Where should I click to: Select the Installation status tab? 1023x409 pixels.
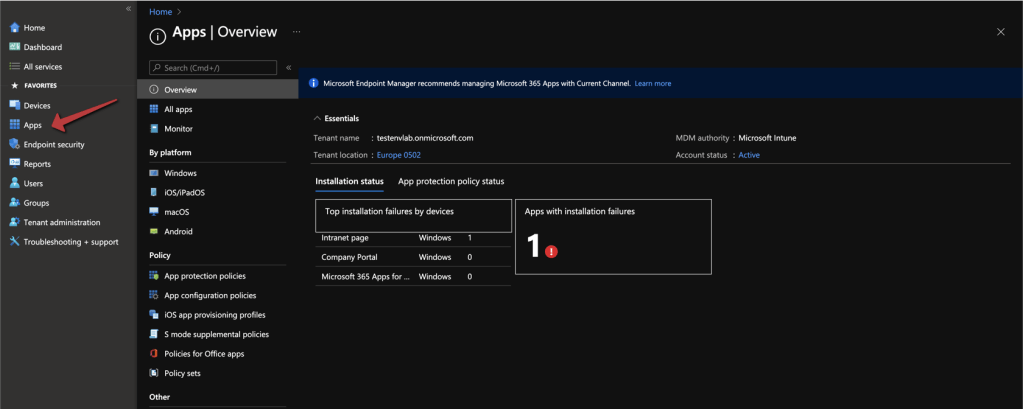click(349, 181)
